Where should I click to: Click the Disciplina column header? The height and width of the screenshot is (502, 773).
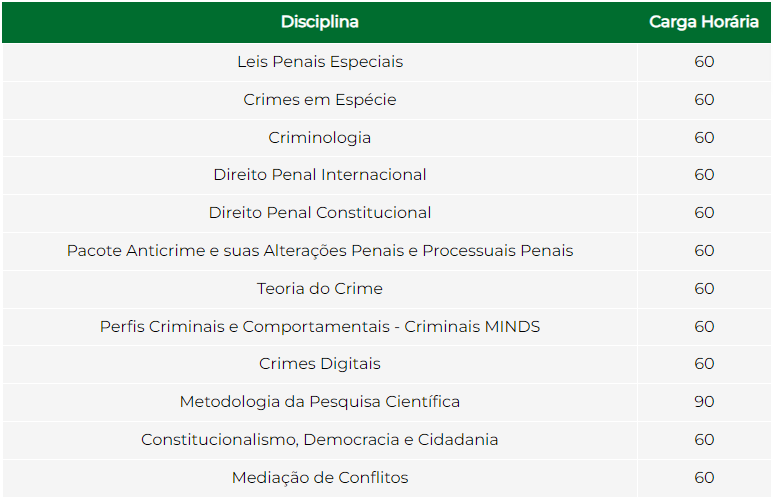(319, 22)
